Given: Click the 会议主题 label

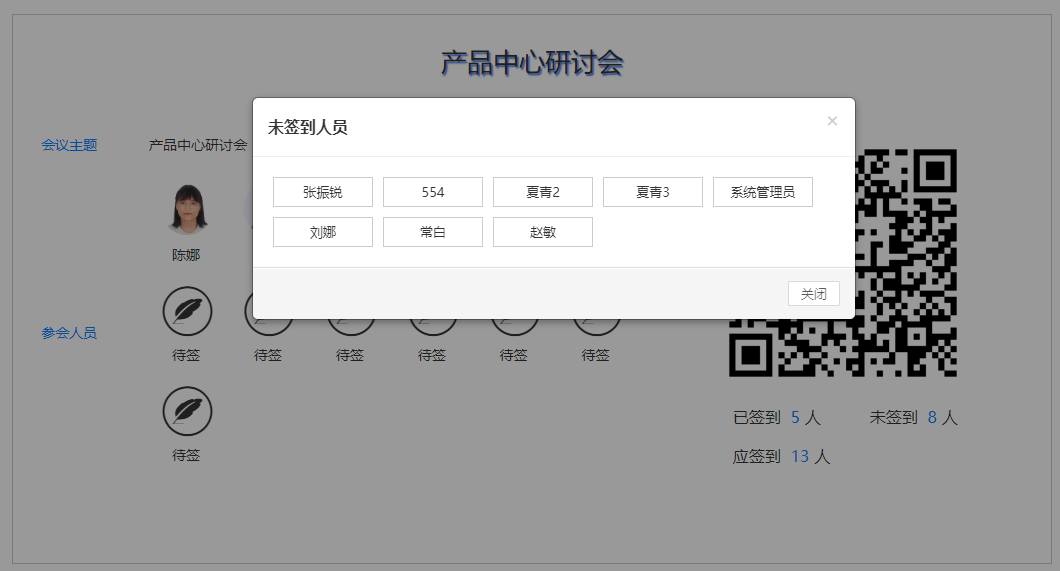Looking at the screenshot, I should tap(69, 145).
